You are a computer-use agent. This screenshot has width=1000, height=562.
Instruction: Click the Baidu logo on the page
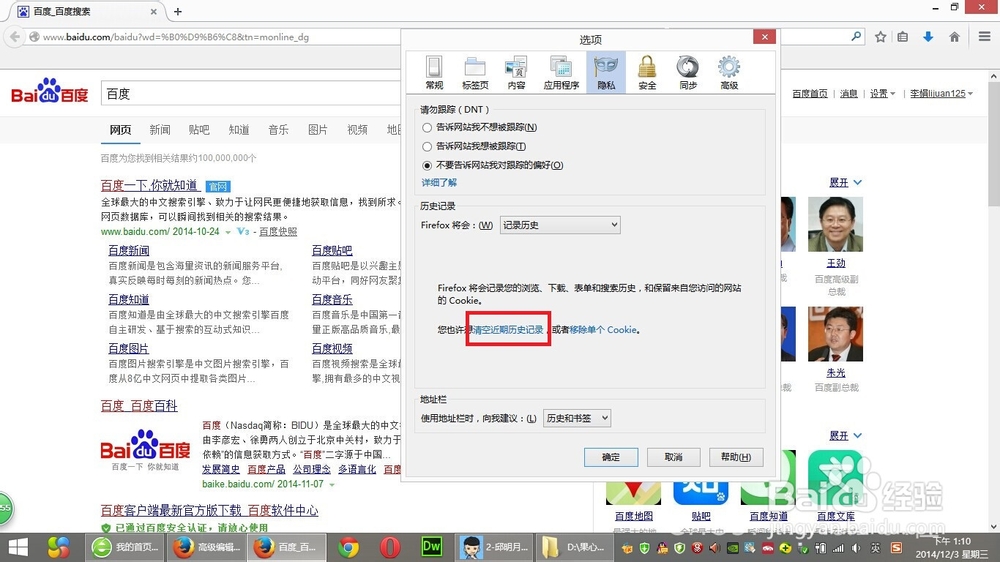(50, 91)
